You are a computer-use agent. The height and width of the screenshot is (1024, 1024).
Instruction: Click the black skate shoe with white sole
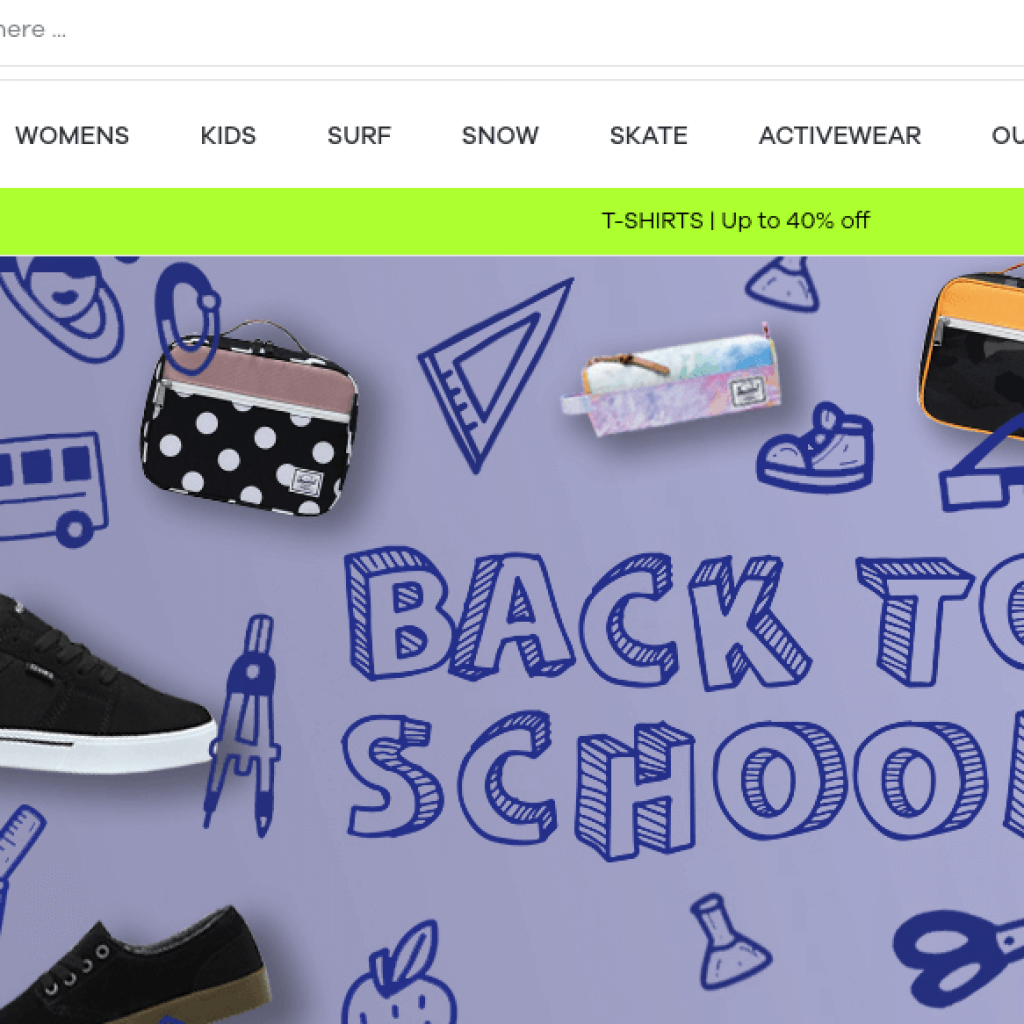[x=104, y=684]
